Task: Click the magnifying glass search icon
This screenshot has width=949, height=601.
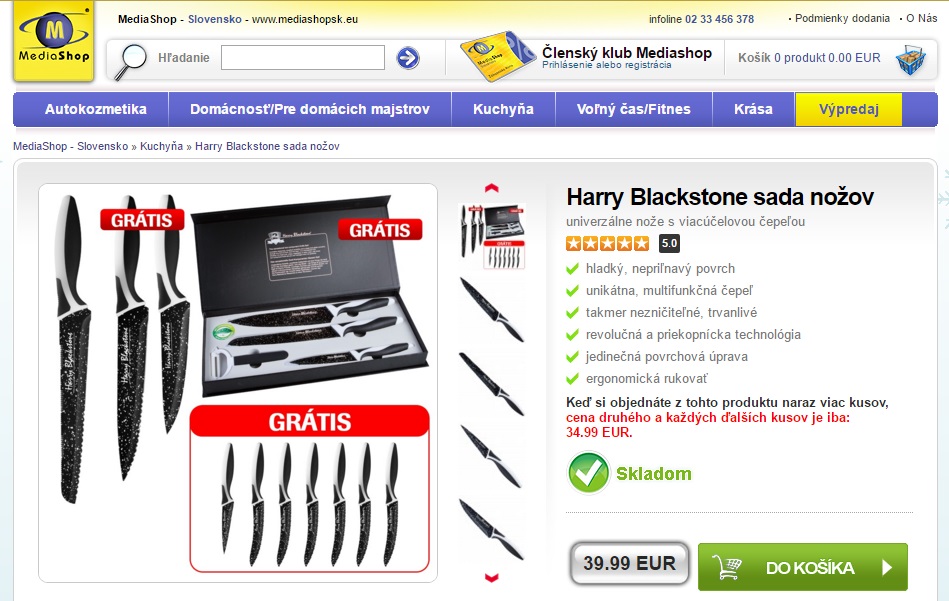Action: coord(131,61)
